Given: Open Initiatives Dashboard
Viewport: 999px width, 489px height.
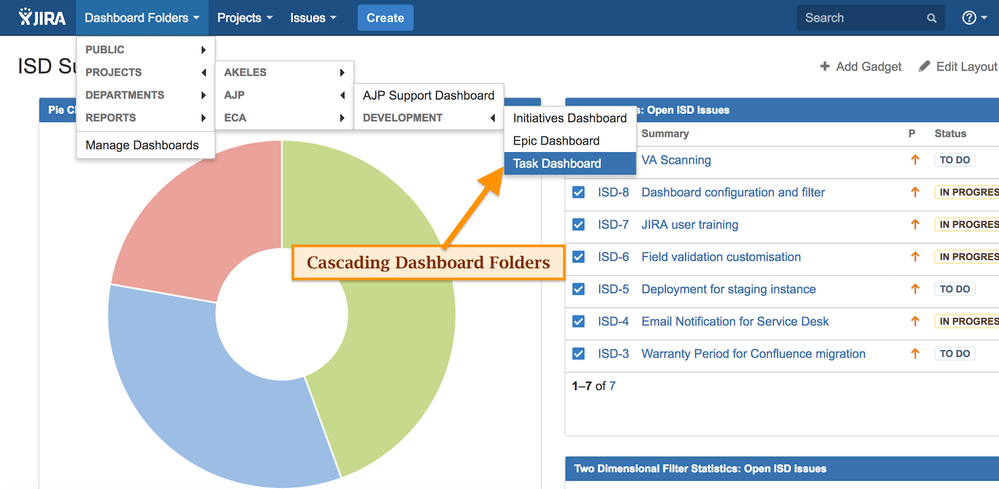Looking at the screenshot, I should [x=570, y=118].
